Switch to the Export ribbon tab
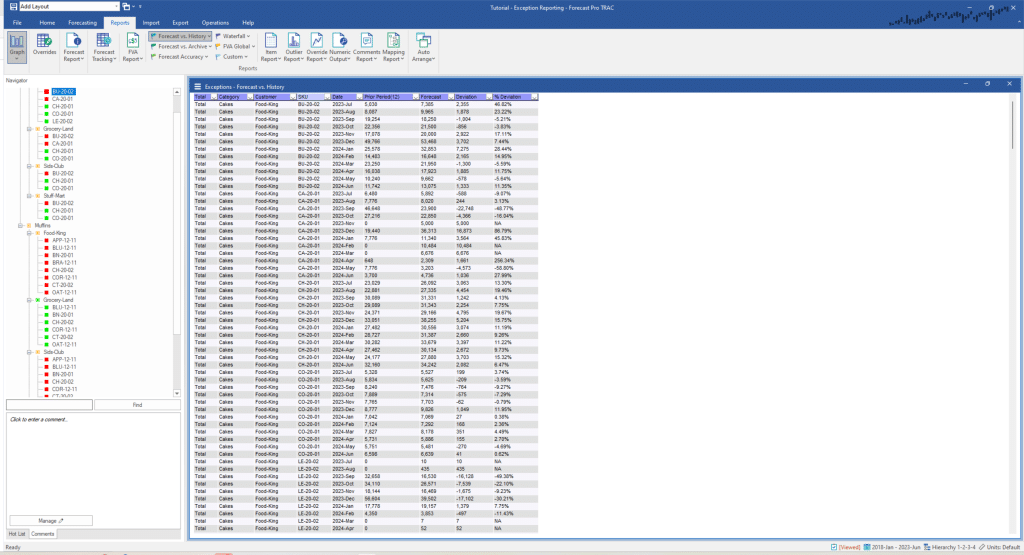 180,23
